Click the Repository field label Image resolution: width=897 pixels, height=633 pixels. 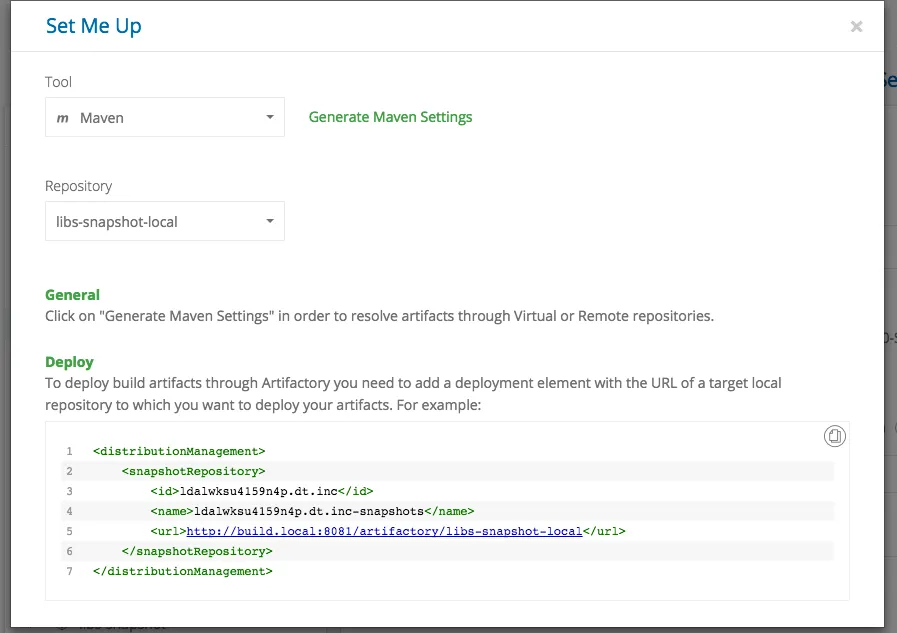[x=79, y=186]
